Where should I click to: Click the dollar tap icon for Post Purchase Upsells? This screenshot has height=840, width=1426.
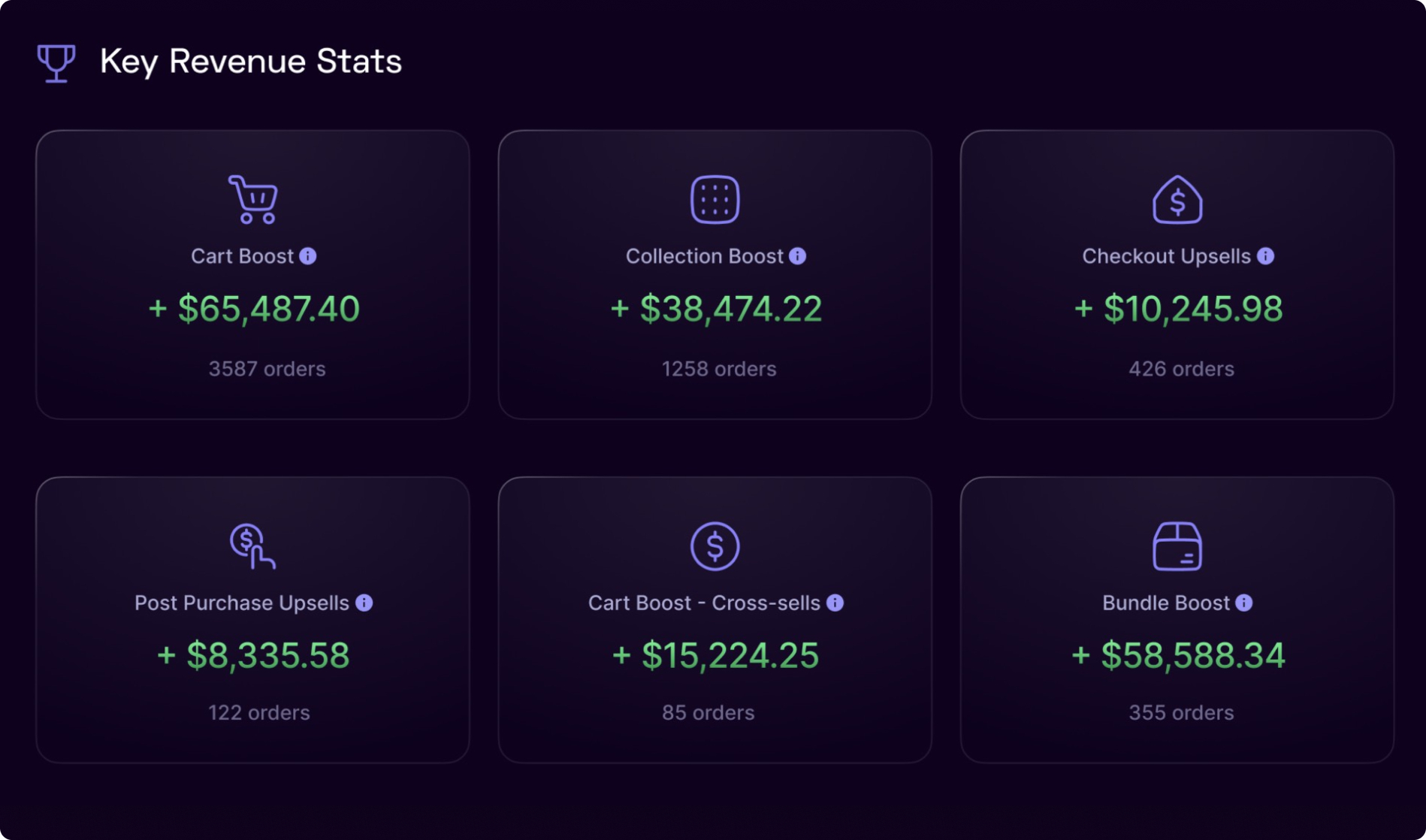(x=252, y=546)
